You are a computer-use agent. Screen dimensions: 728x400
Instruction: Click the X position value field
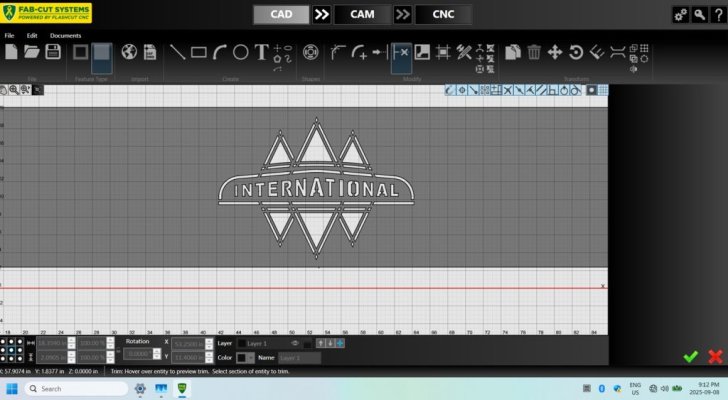pos(188,344)
